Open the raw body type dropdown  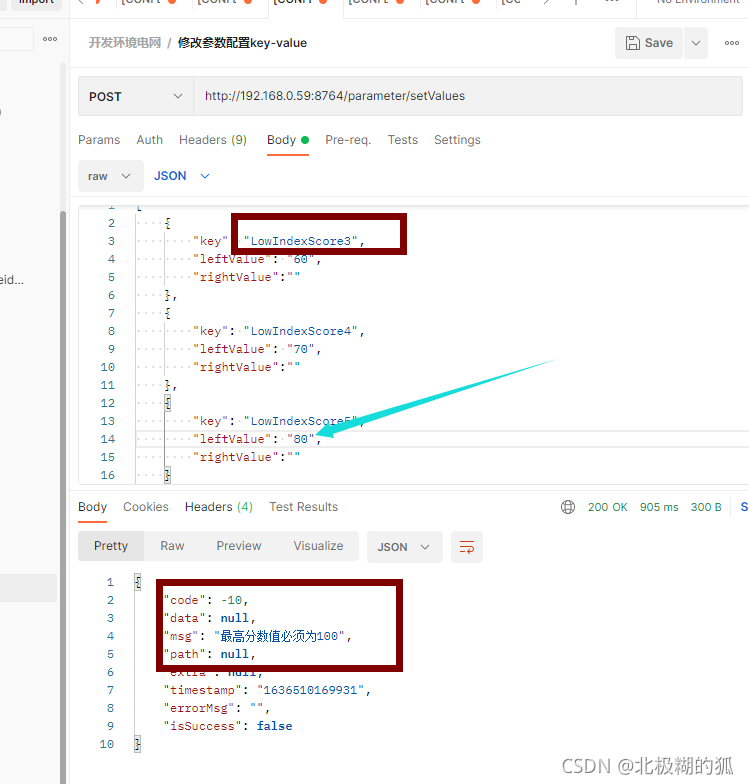[x=110, y=176]
